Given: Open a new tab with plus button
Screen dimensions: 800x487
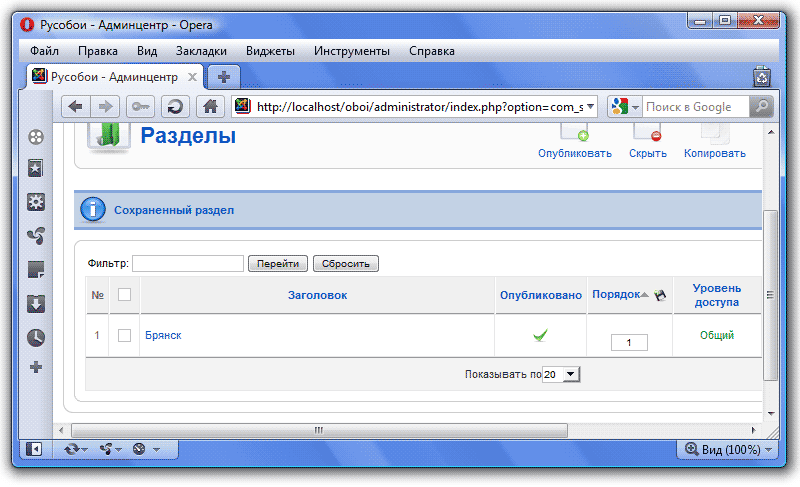Looking at the screenshot, I should tap(224, 77).
